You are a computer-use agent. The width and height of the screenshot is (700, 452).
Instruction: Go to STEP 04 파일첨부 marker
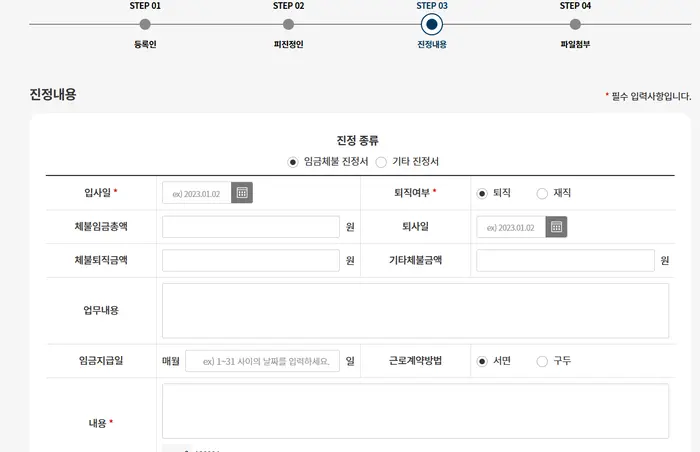(x=575, y=25)
